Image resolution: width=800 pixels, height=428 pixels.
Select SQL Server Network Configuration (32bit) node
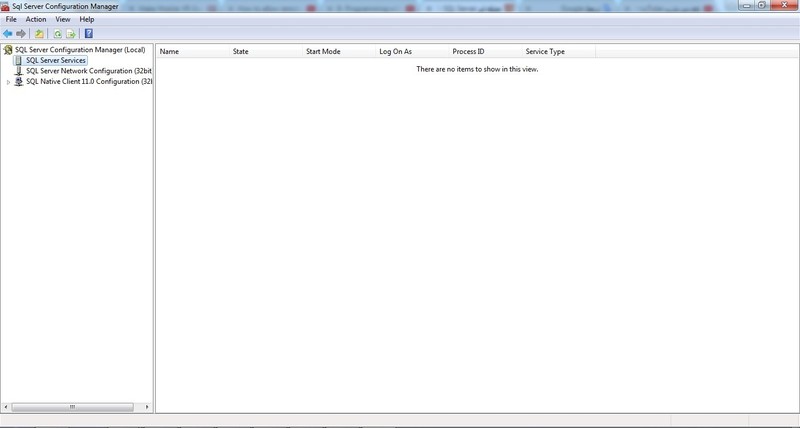click(x=89, y=71)
